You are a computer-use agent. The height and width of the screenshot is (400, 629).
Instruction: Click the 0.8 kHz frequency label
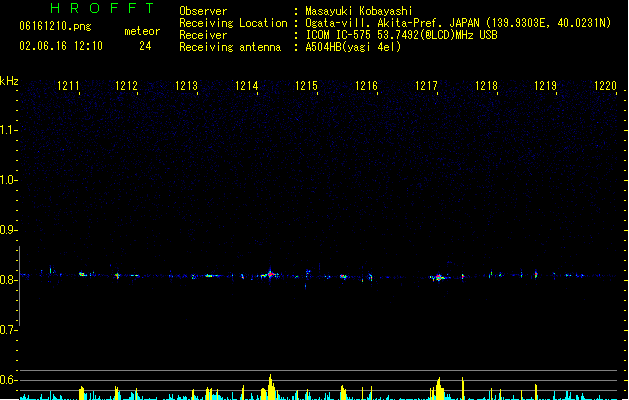point(9,279)
